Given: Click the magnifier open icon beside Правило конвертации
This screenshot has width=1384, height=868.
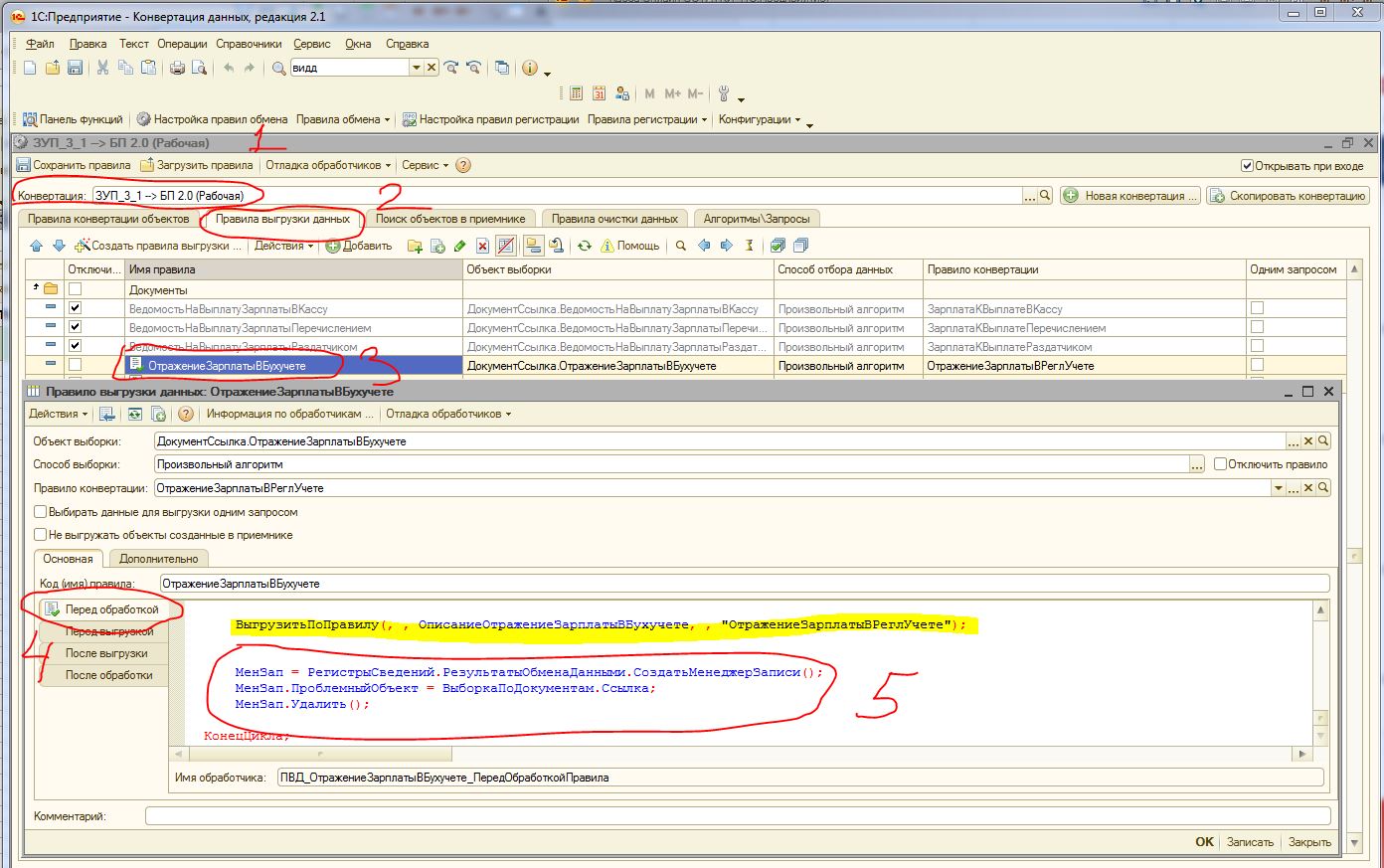Looking at the screenshot, I should pyautogui.click(x=1323, y=488).
